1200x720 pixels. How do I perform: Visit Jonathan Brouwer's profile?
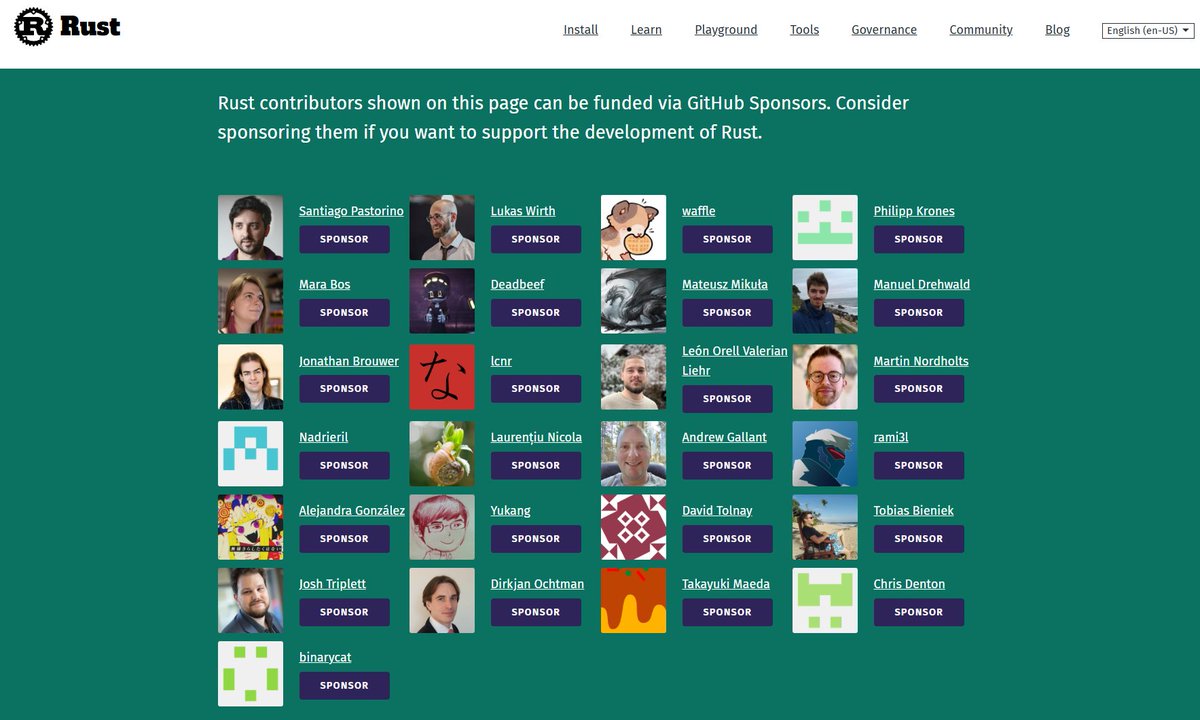tap(348, 361)
